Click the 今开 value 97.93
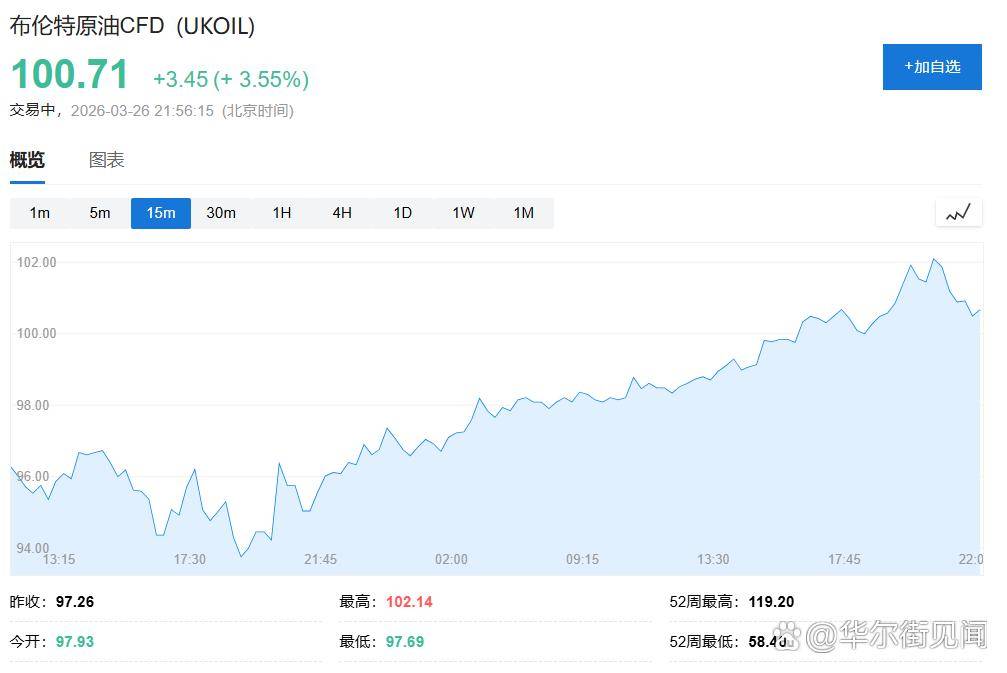Image resolution: width=1007 pixels, height=673 pixels. [x=73, y=641]
